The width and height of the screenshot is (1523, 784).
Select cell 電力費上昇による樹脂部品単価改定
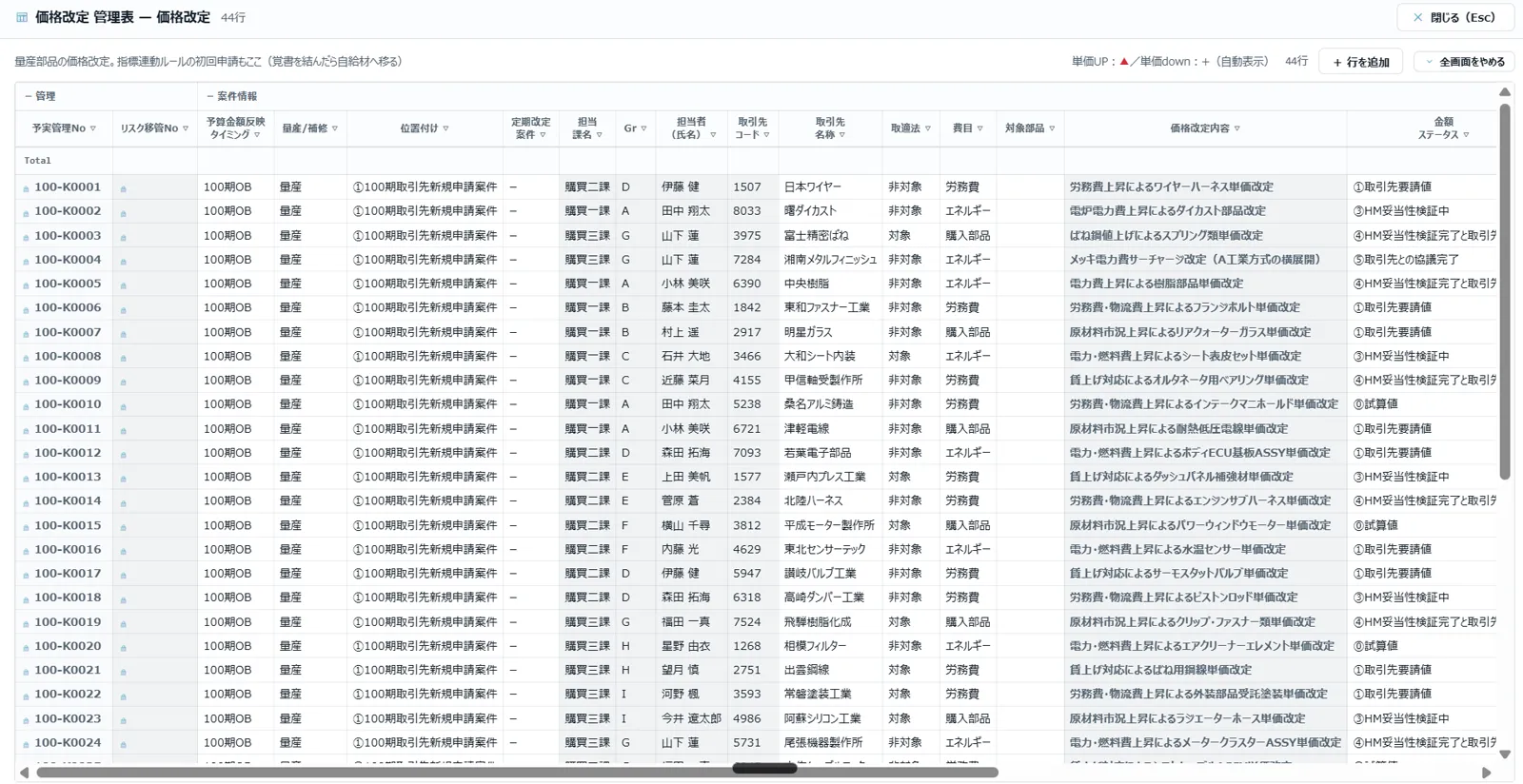(1205, 284)
